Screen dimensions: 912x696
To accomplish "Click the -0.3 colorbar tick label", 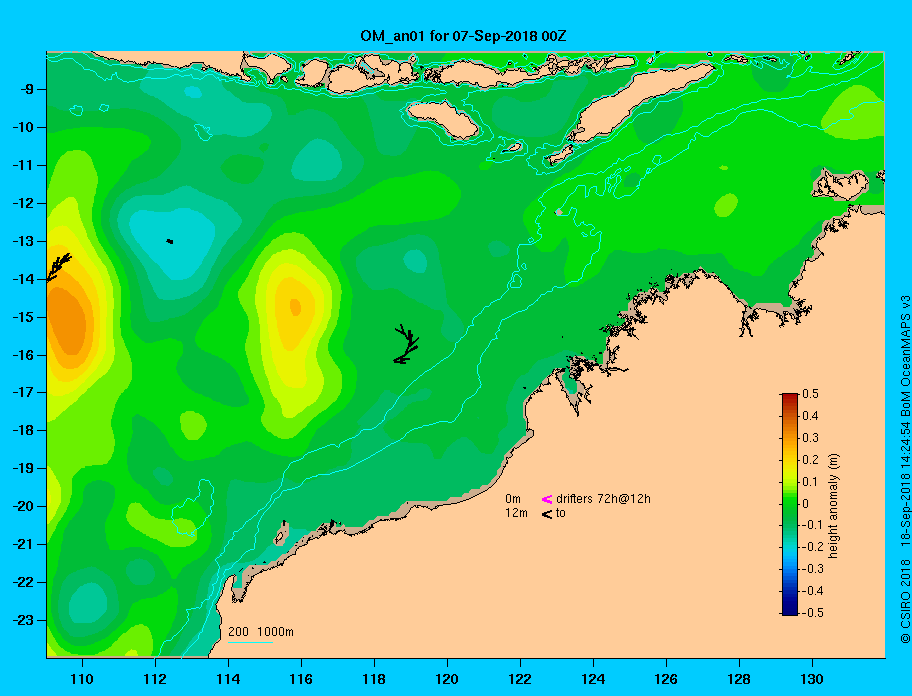I will (x=813, y=569).
